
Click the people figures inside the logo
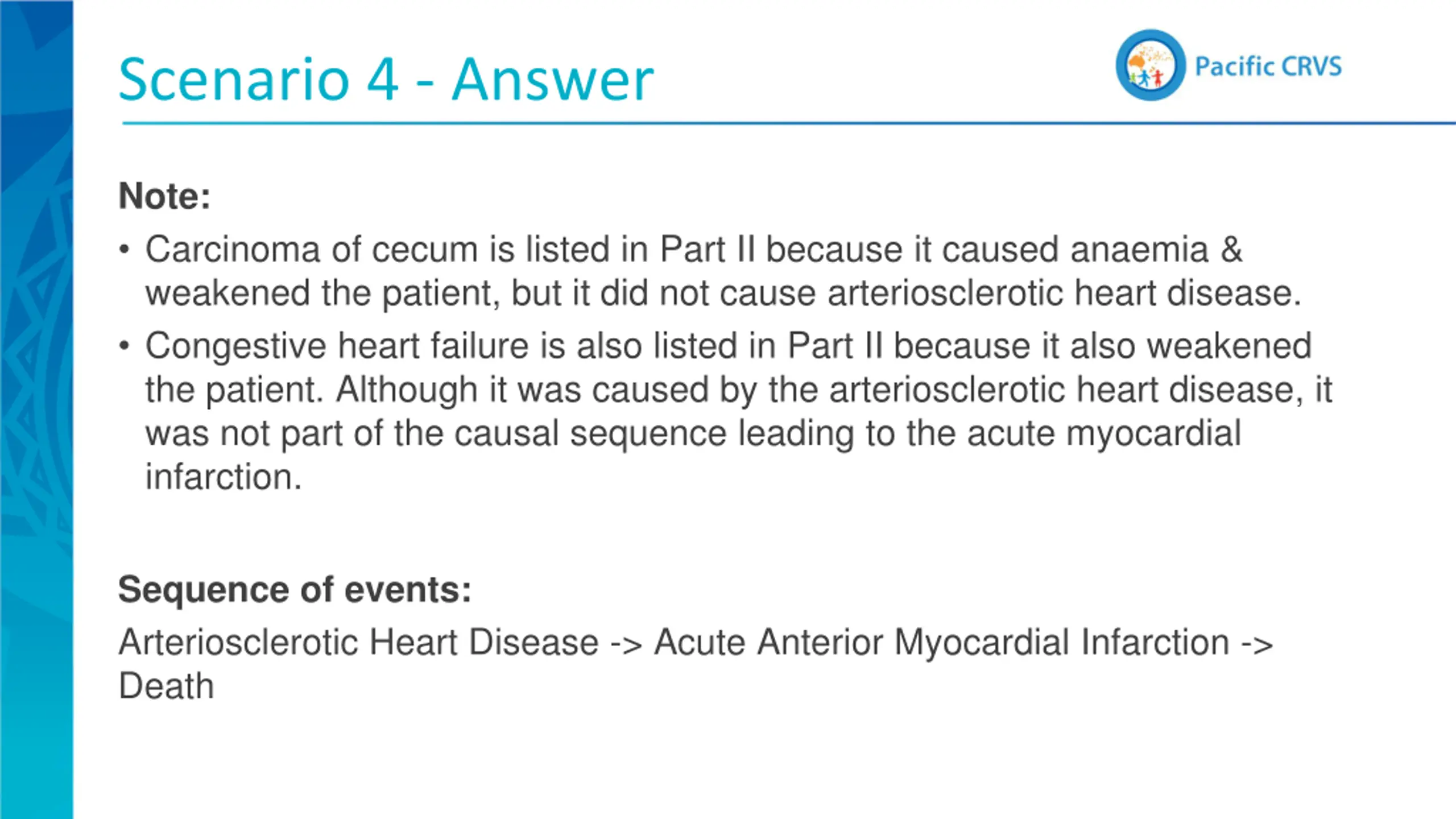tap(1146, 77)
